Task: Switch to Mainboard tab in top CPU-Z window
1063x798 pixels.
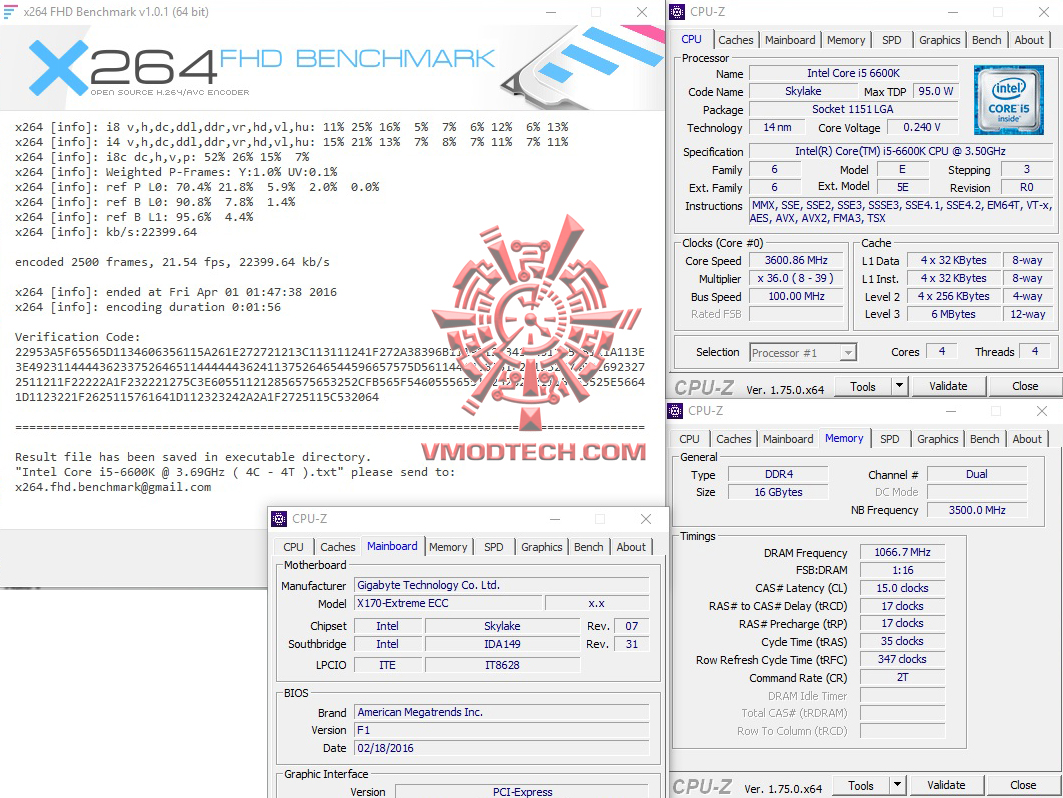Action: [x=790, y=40]
